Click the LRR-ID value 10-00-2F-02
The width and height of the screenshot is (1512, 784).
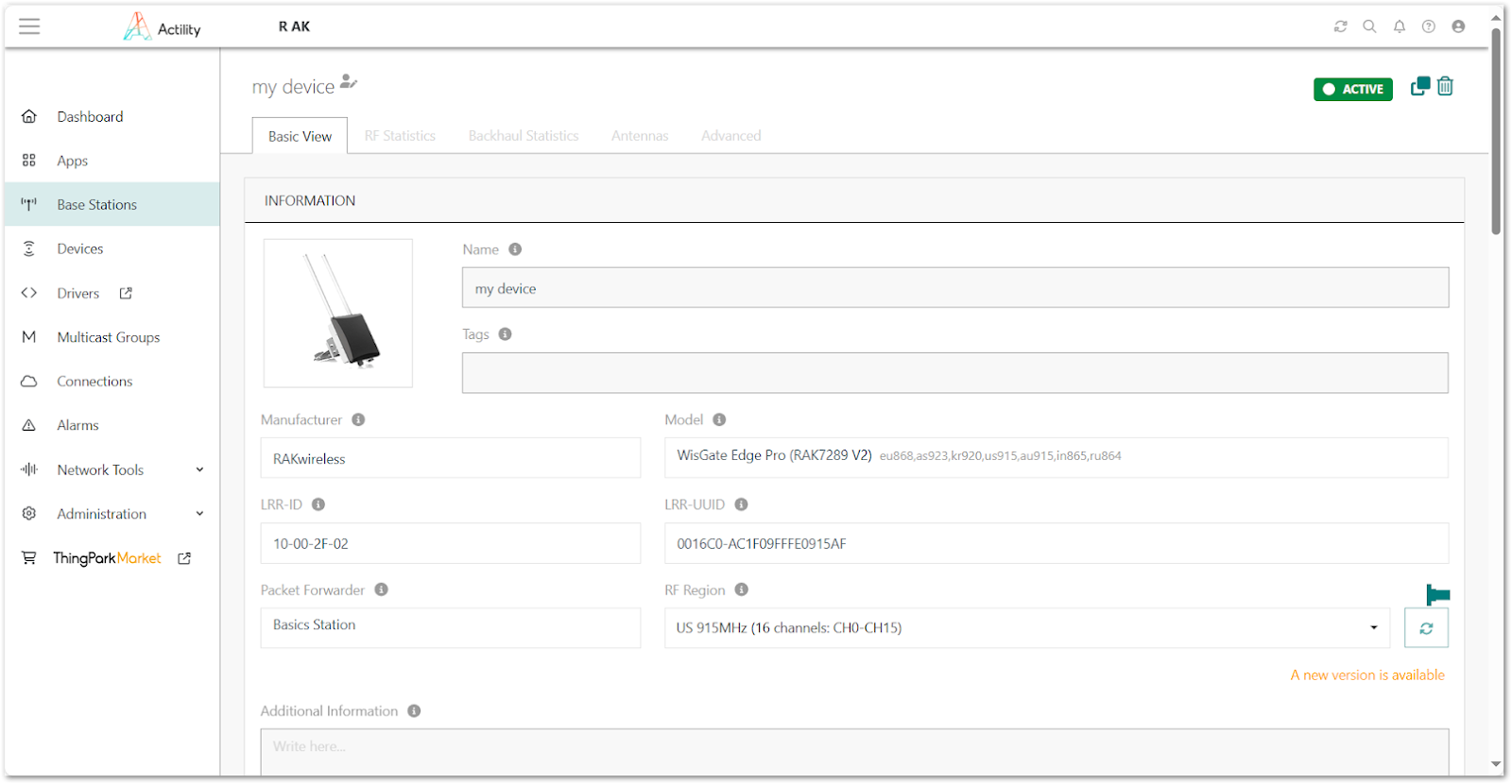point(311,544)
